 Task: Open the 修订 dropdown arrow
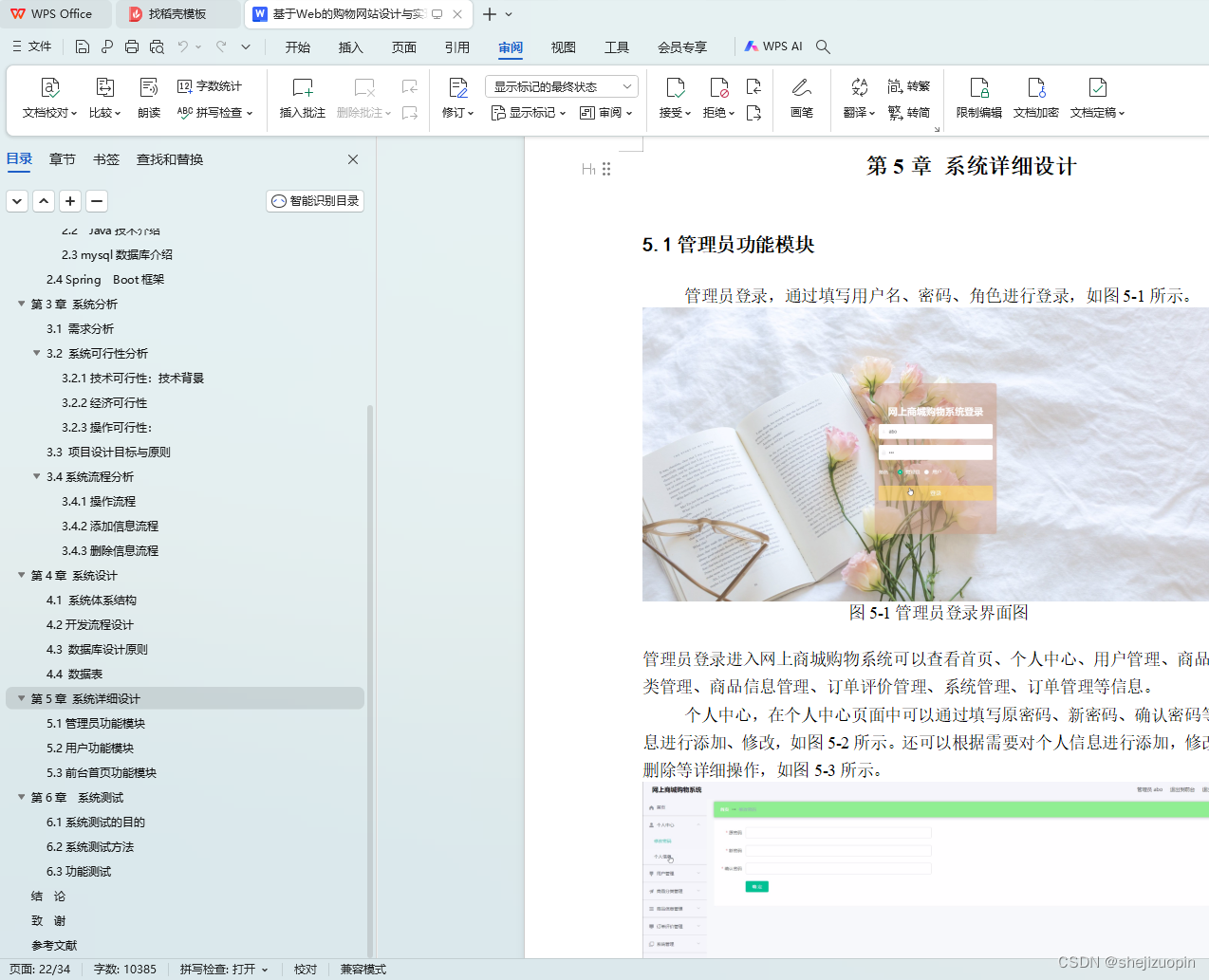(471, 113)
